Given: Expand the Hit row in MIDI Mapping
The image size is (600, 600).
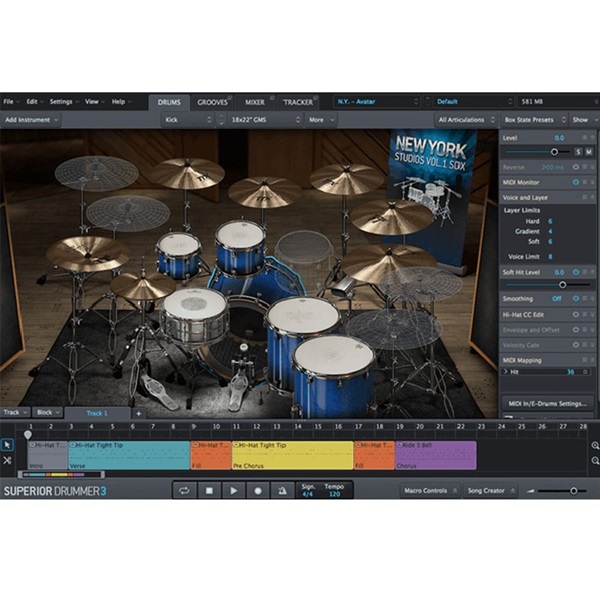Looking at the screenshot, I should (x=506, y=372).
